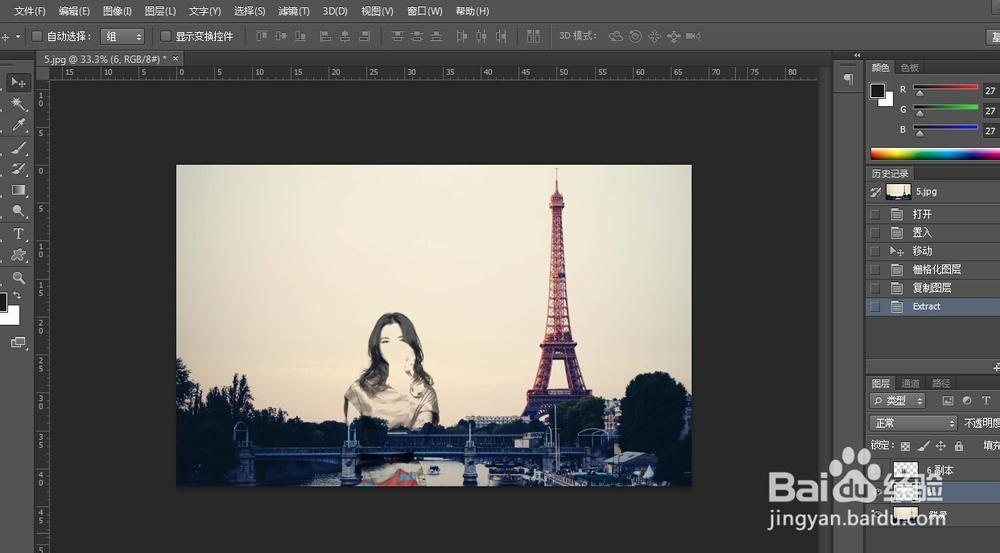Enable the 显示变换控件 checkbox
This screenshot has width=1000, height=553.
166,36
